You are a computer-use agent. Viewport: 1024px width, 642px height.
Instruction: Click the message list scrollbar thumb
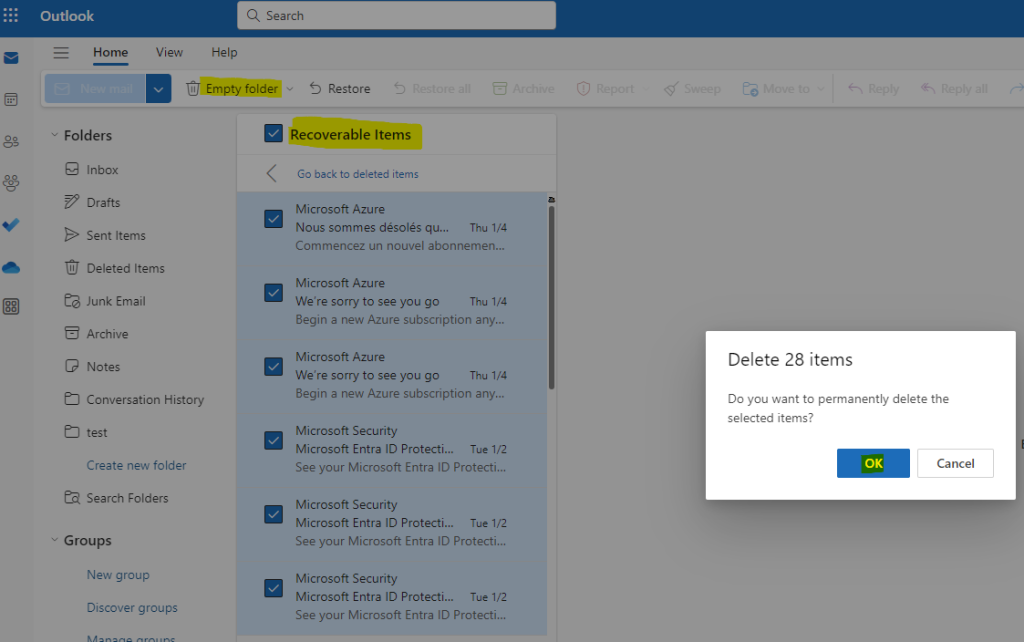coord(551,297)
